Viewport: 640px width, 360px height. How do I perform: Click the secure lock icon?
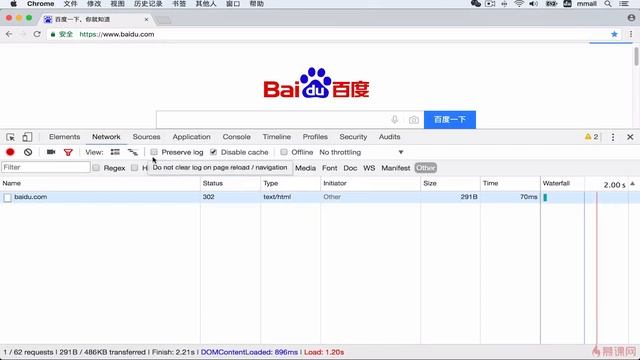(53, 34)
